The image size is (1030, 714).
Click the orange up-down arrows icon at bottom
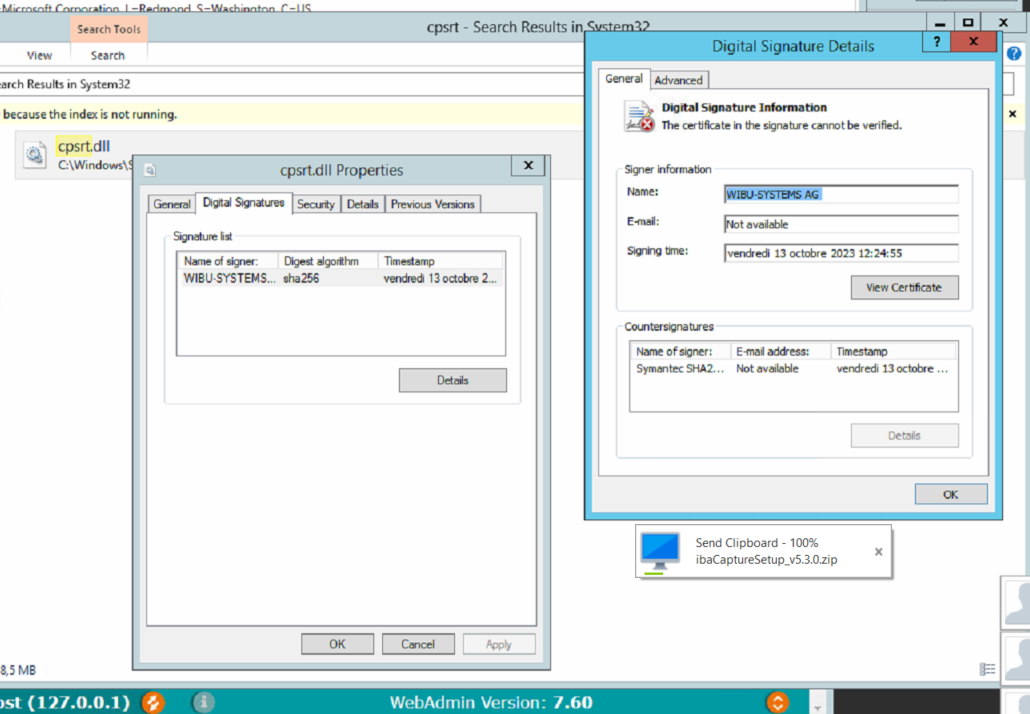pyautogui.click(x=777, y=702)
